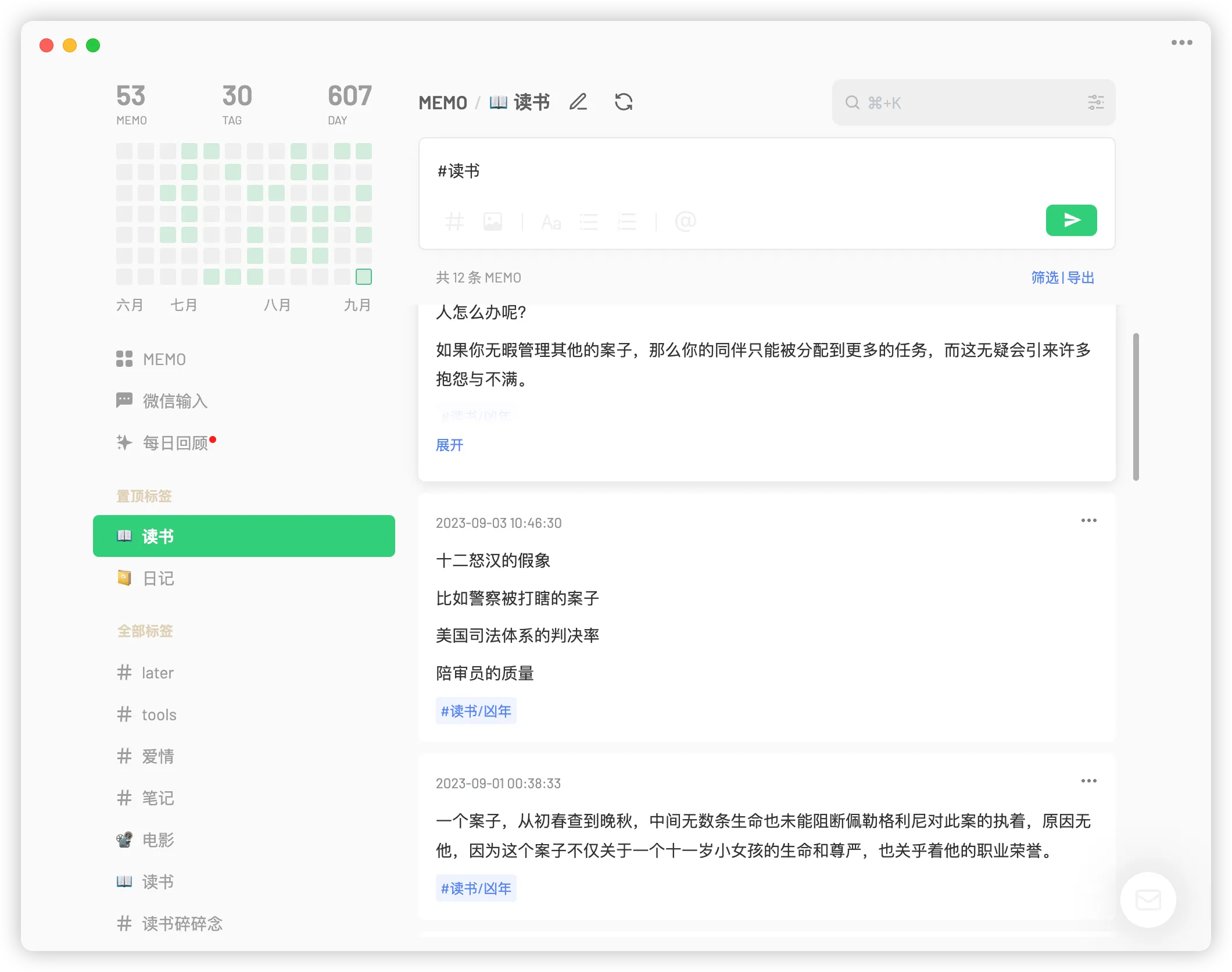Open search filter settings sliders icon
The image size is (1232, 972).
click(1095, 103)
